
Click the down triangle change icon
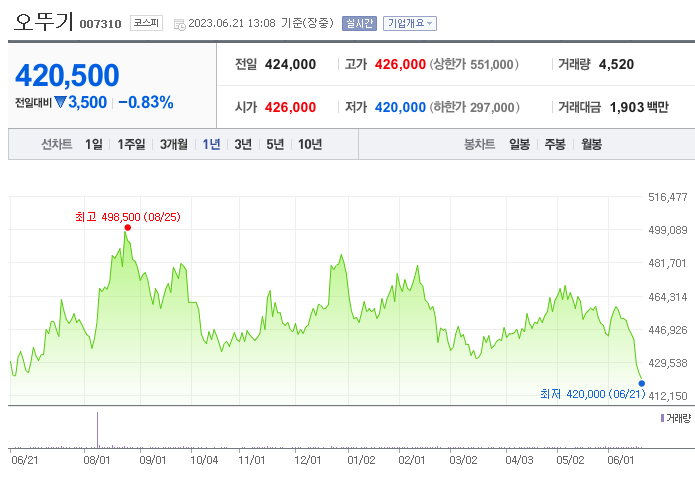[60, 102]
